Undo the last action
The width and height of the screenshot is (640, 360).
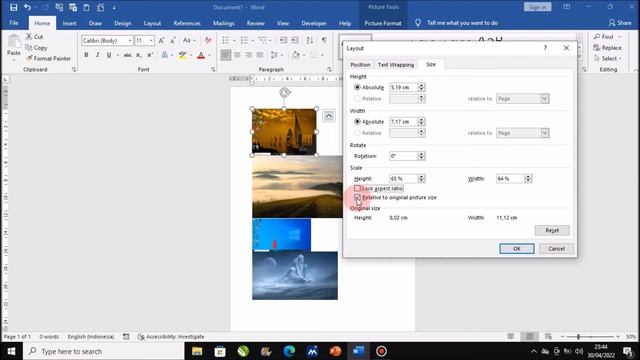click(27, 7)
